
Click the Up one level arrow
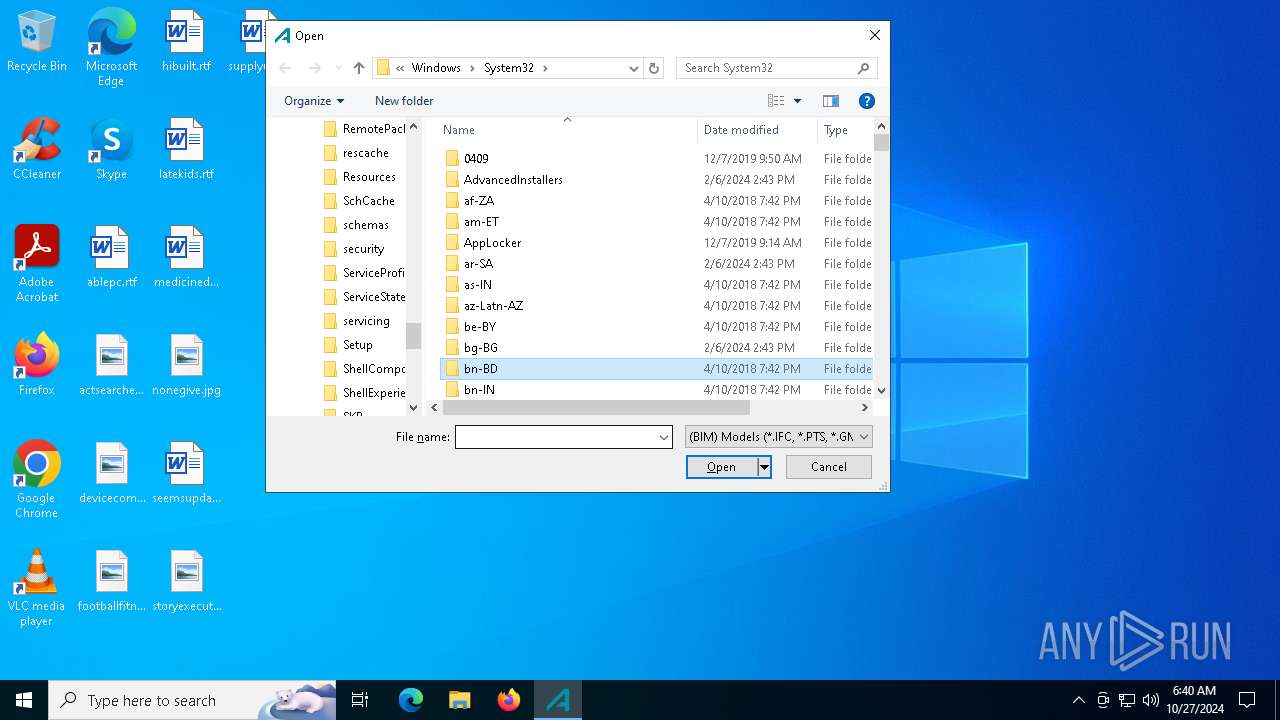358,68
